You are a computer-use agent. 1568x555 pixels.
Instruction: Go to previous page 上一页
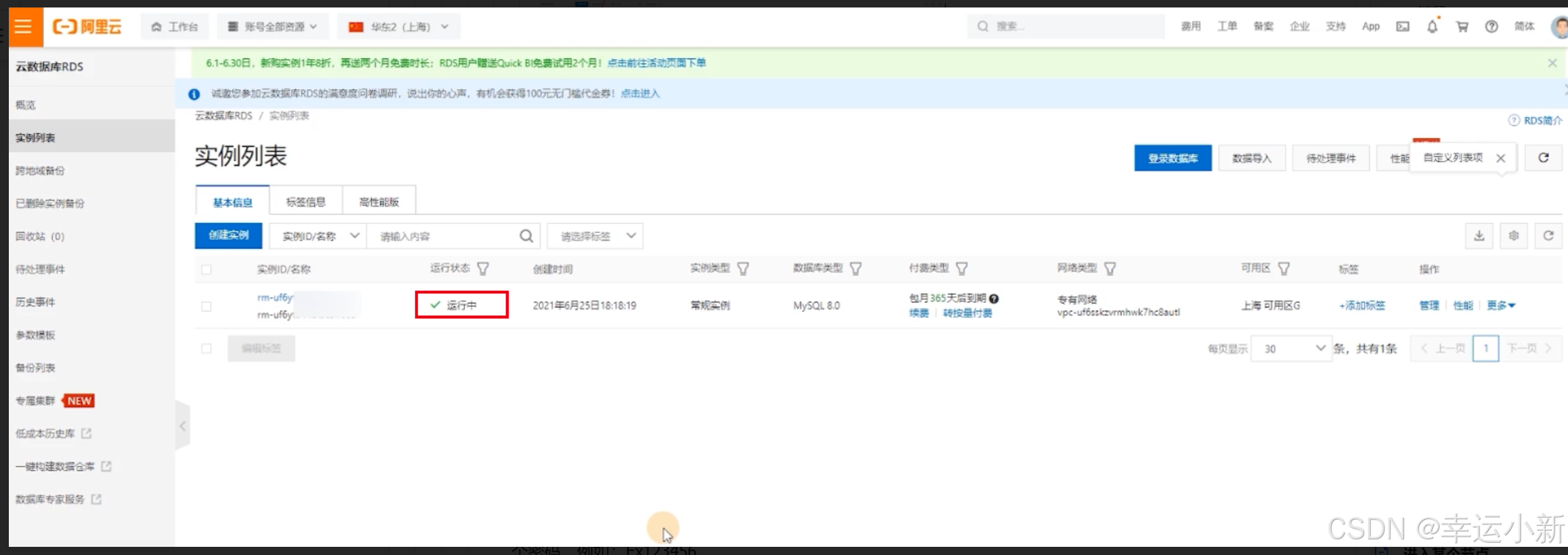(1442, 348)
